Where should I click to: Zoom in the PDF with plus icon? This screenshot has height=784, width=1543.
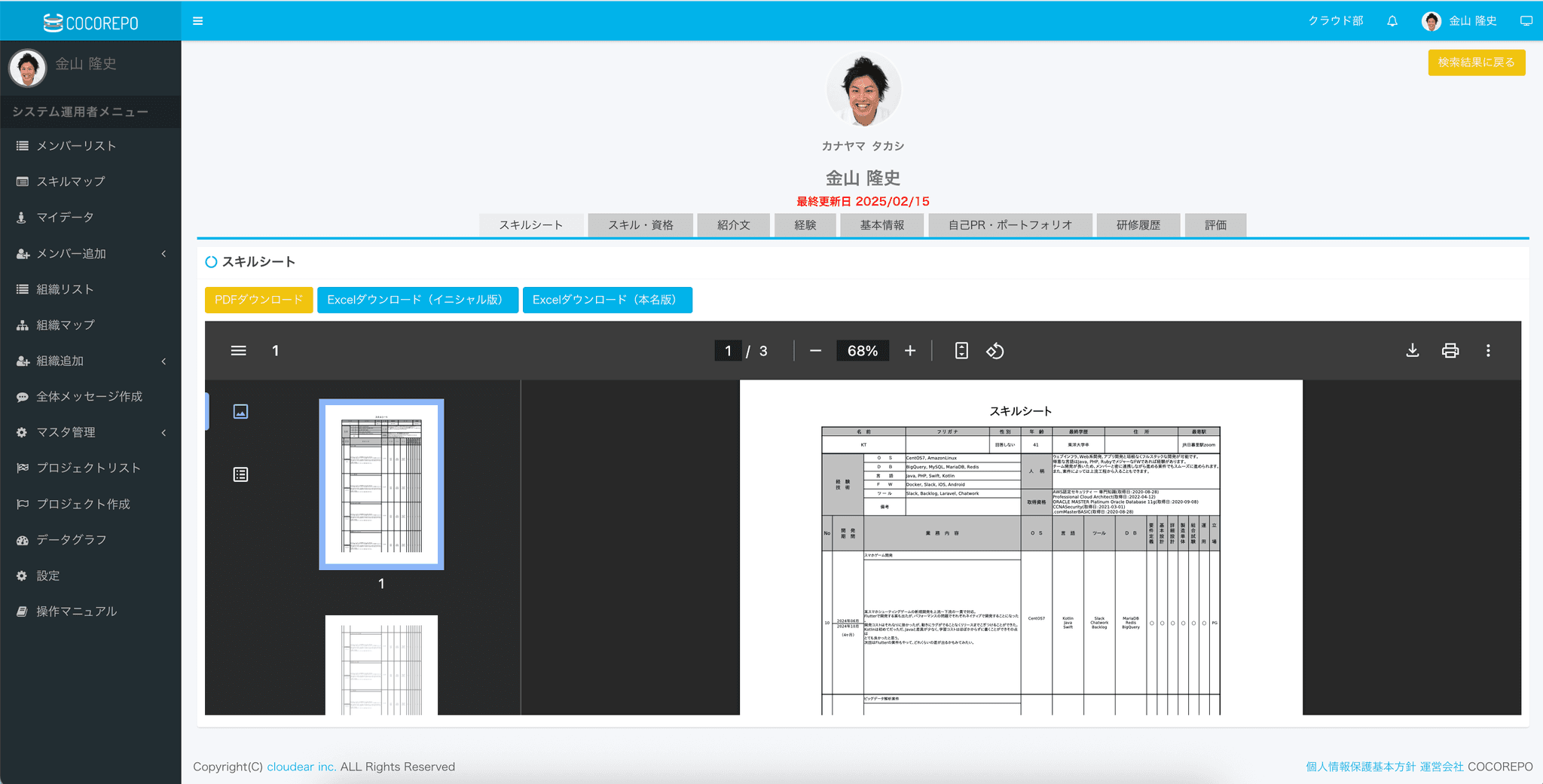(x=910, y=351)
